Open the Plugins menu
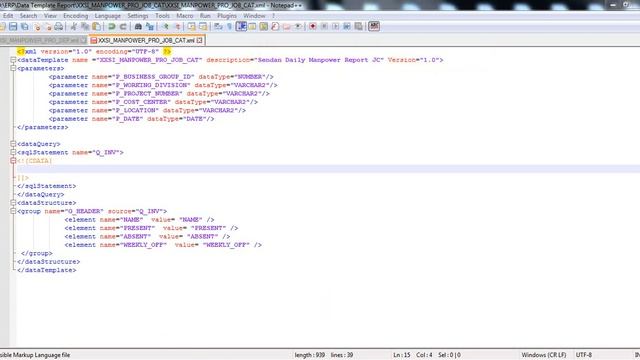Screen dimensions: 640x360 pos(227,16)
